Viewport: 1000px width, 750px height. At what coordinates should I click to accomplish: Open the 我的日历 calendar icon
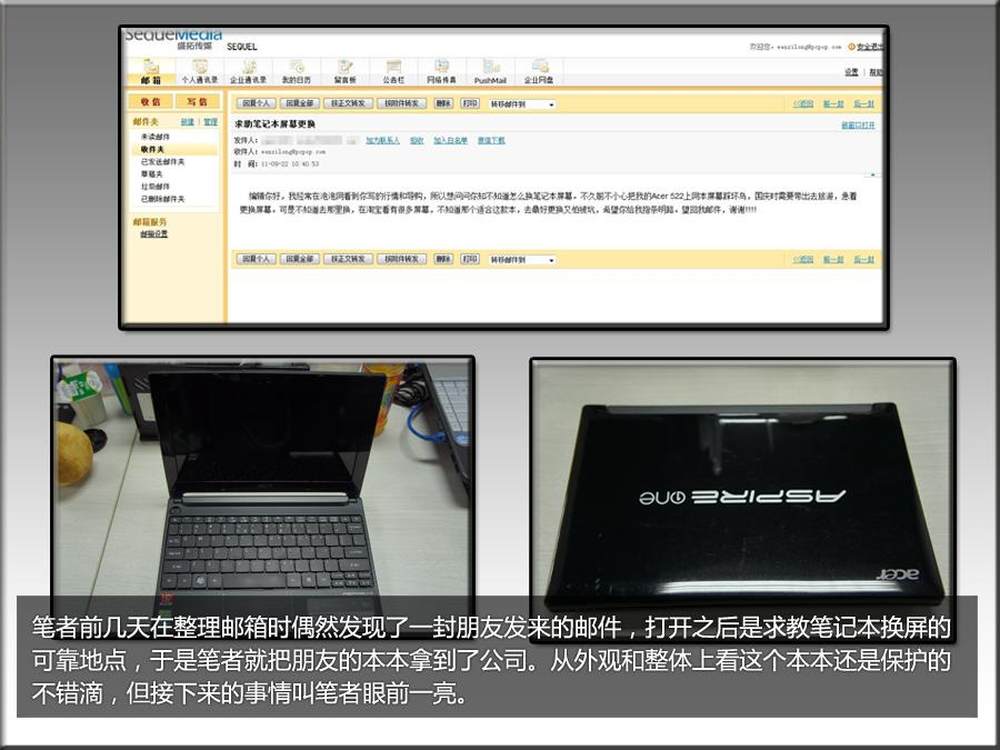click(x=296, y=70)
